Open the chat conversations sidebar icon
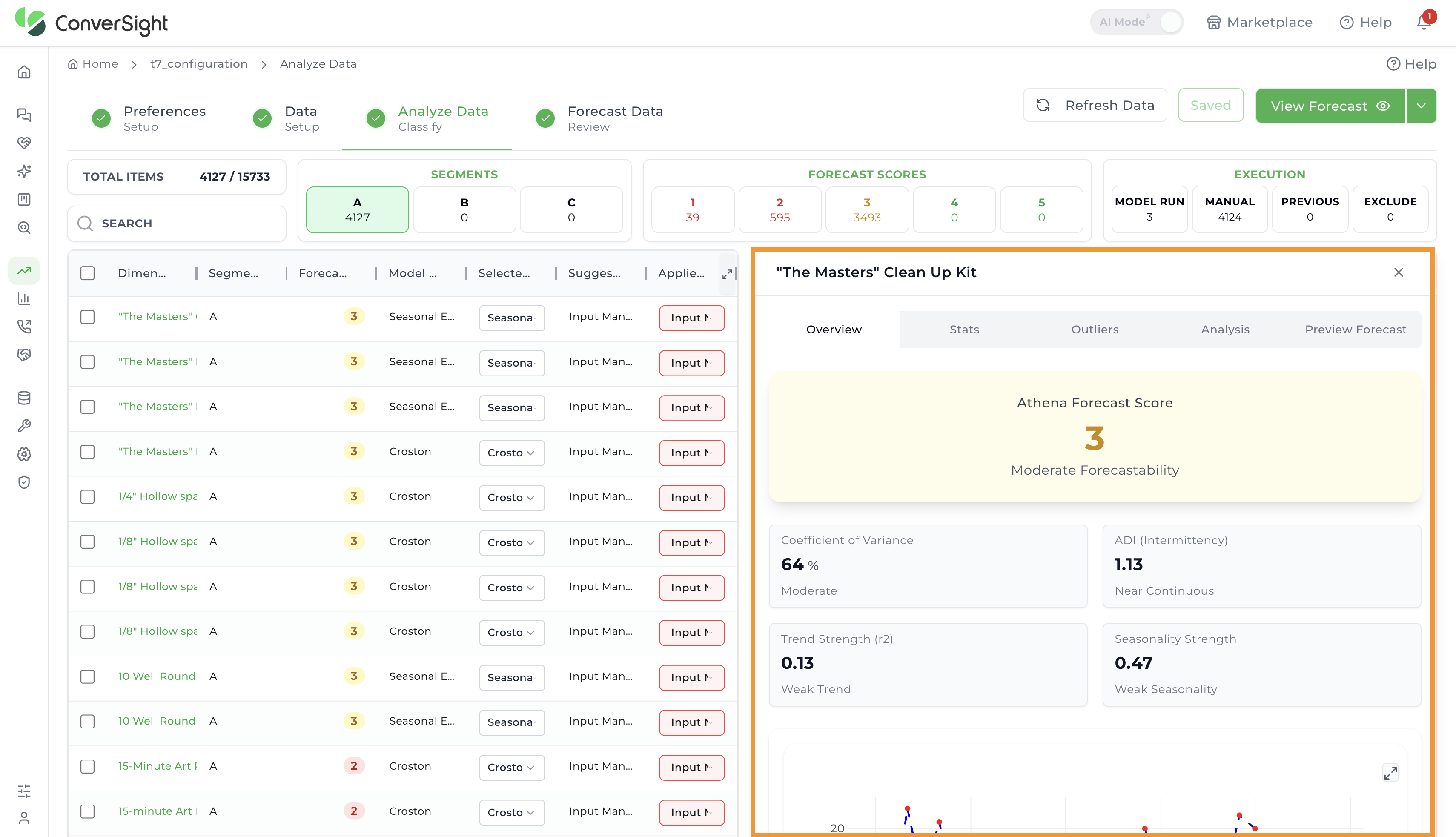 [24, 115]
